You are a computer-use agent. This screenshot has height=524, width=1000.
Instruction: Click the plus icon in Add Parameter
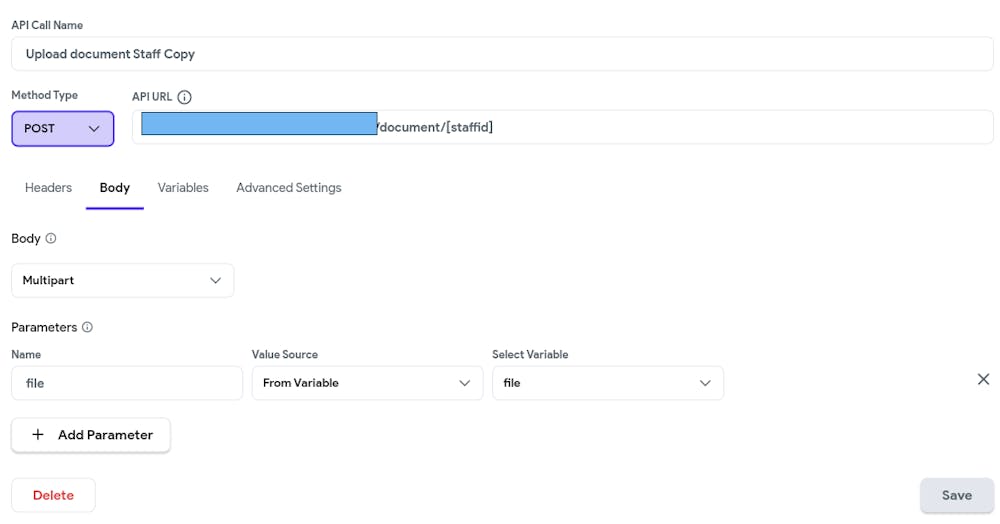click(38, 435)
